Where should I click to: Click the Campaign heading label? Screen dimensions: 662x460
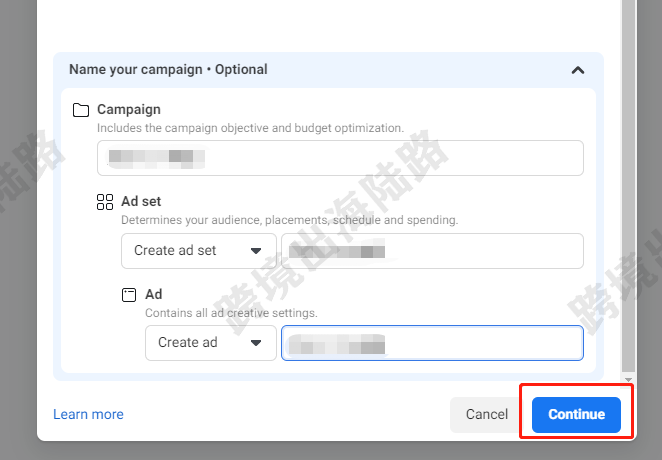(x=129, y=109)
